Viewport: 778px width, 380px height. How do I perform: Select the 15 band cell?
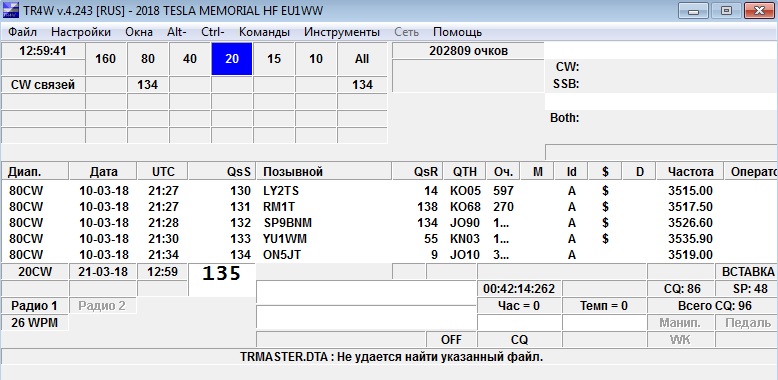coord(274,59)
